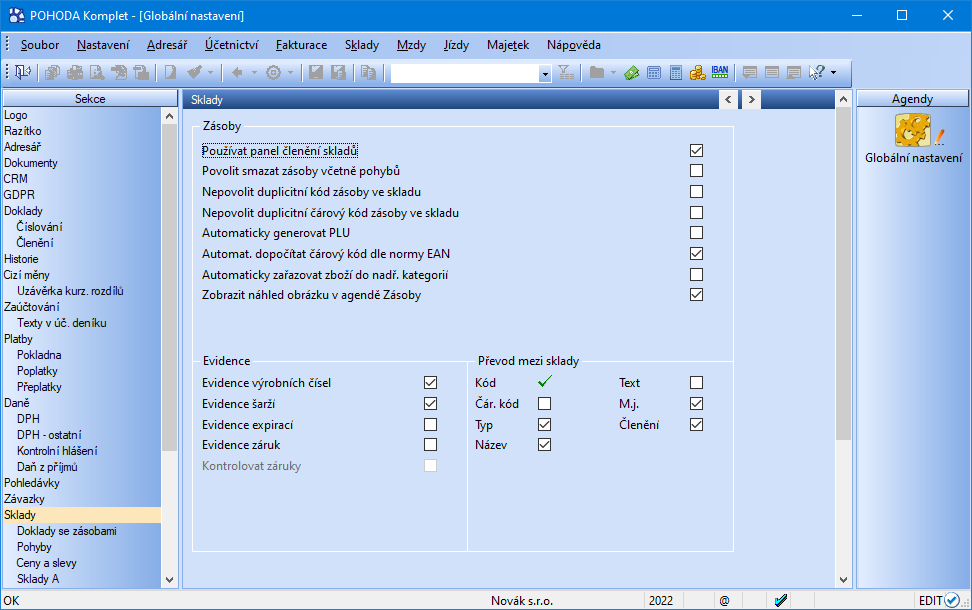
Task: Open toolbar options arrow after help icon
Action: pyautogui.click(x=833, y=73)
